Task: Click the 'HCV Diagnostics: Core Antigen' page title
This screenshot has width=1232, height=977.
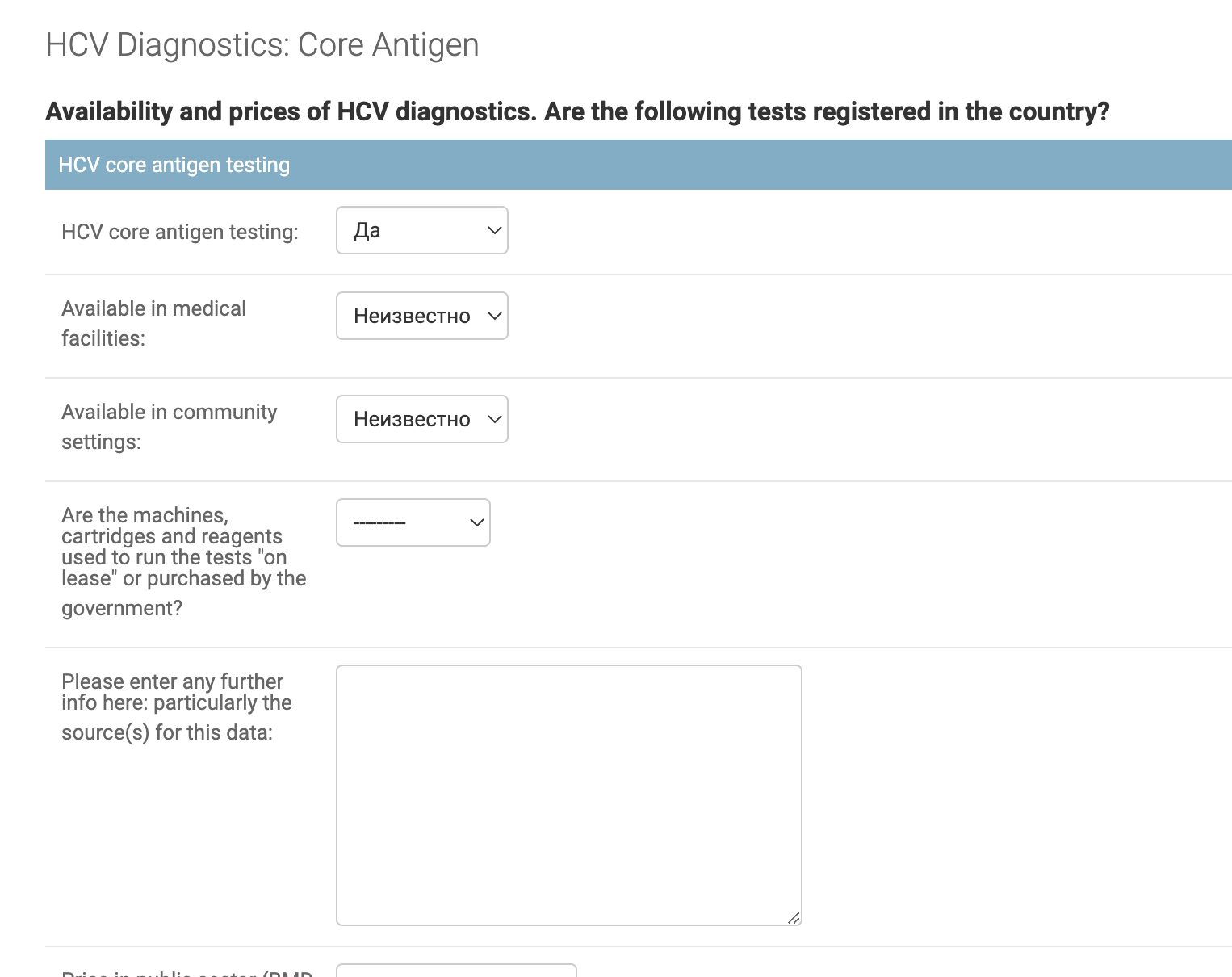Action: tap(262, 45)
